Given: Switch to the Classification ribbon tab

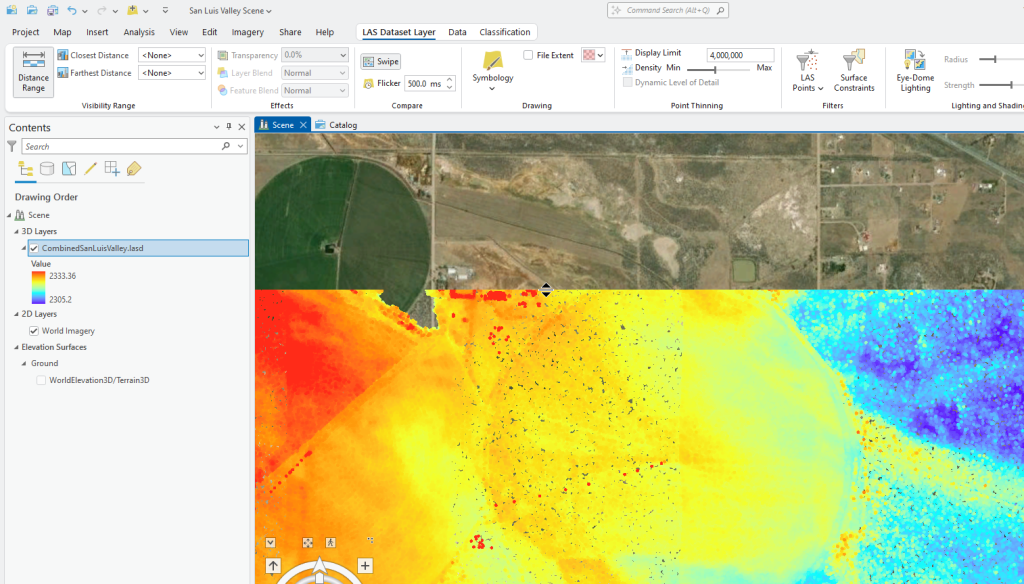Looking at the screenshot, I should [x=505, y=31].
